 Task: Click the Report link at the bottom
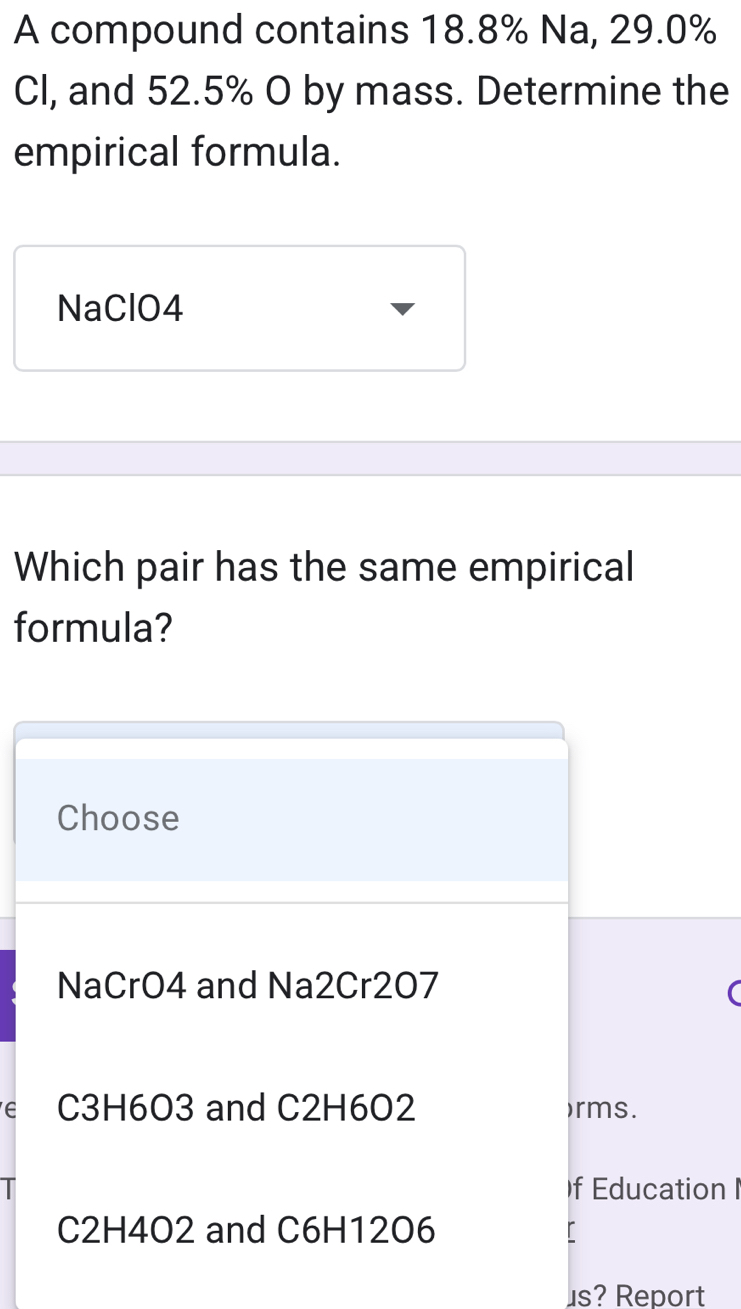coord(662,1295)
